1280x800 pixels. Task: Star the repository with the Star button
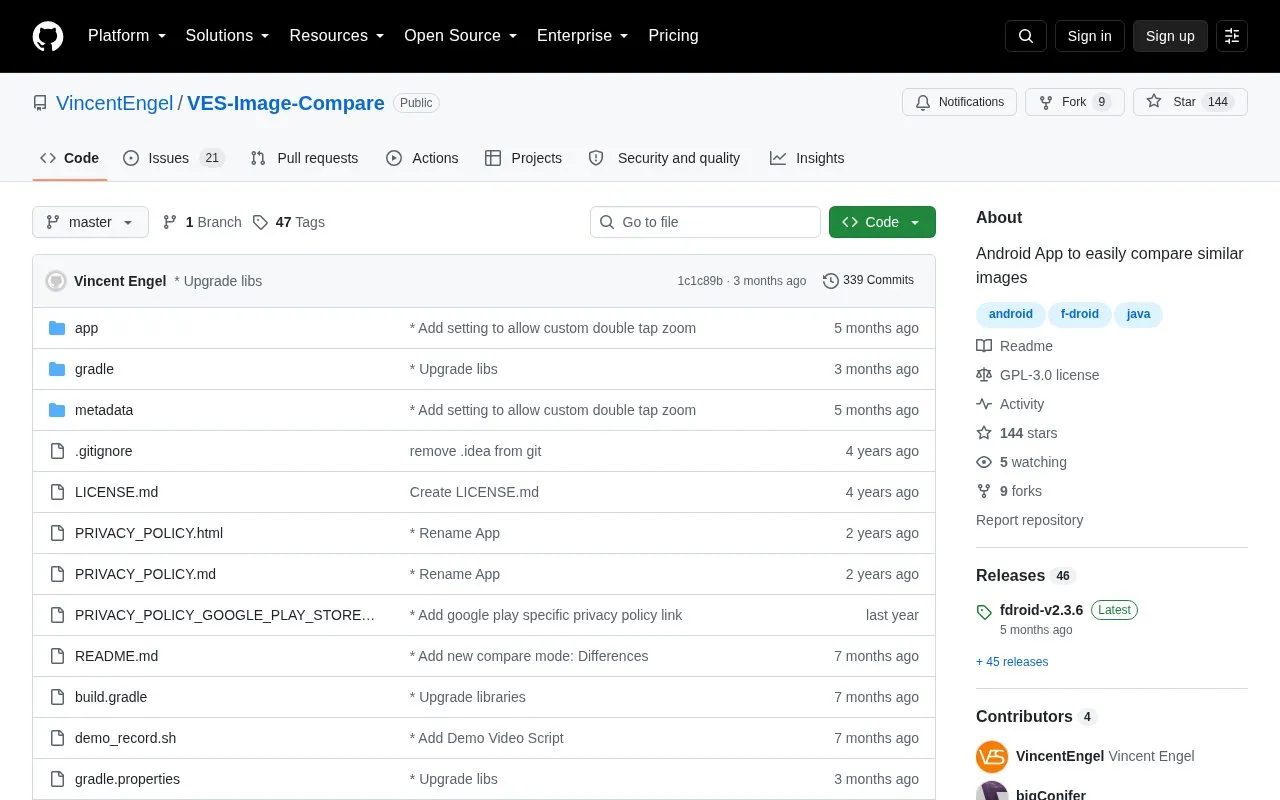click(x=1190, y=102)
